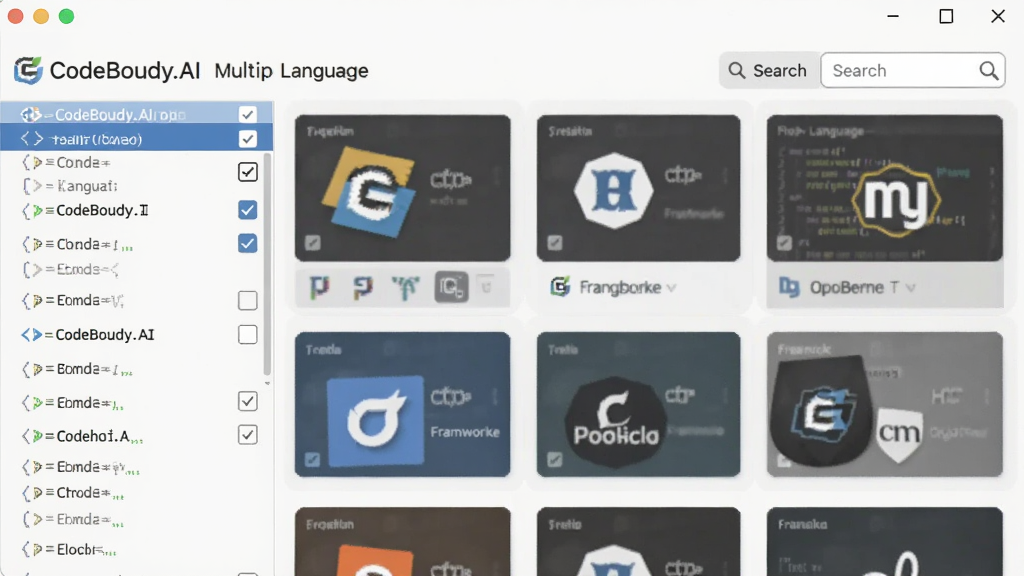Open the G logo card thumbnail

tap(402, 188)
